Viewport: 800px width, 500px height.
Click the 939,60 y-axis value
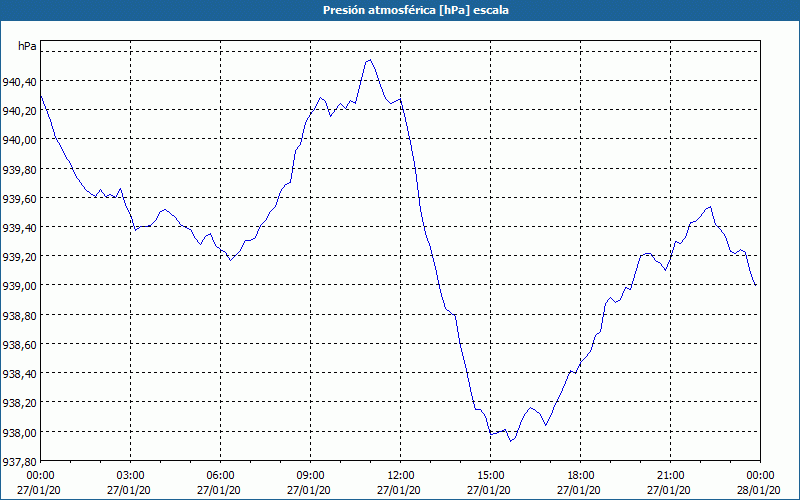coord(19,198)
